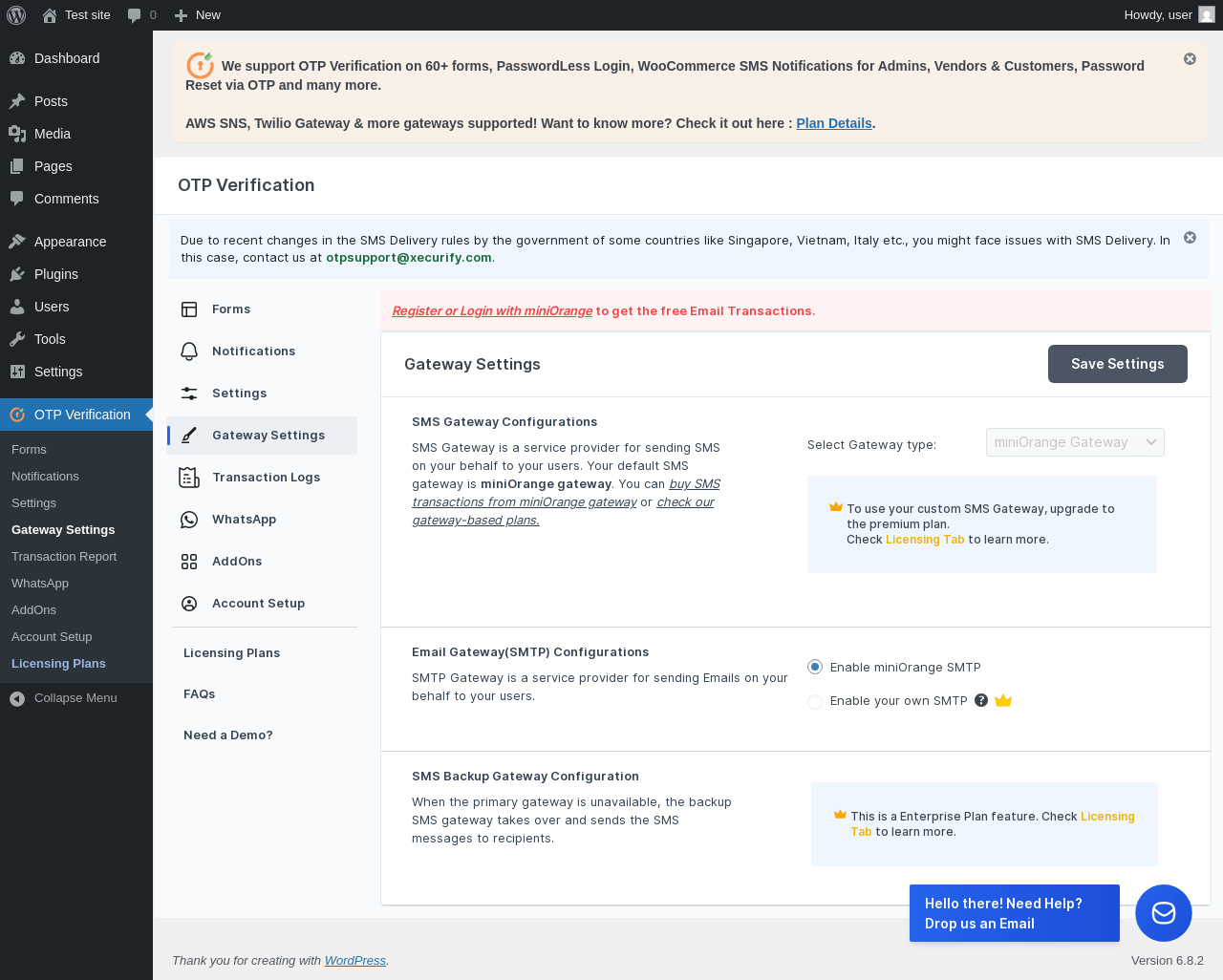
Task: Open the Need a Demo? tab
Action: point(227,735)
